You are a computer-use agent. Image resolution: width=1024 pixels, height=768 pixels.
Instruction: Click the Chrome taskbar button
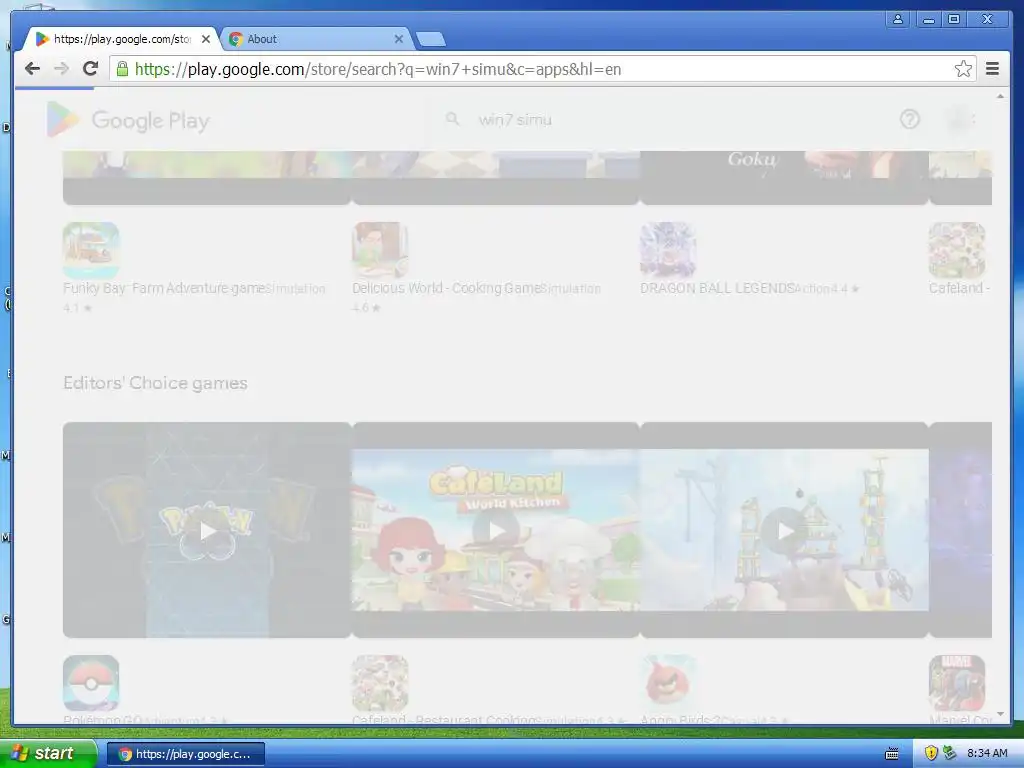coord(186,754)
